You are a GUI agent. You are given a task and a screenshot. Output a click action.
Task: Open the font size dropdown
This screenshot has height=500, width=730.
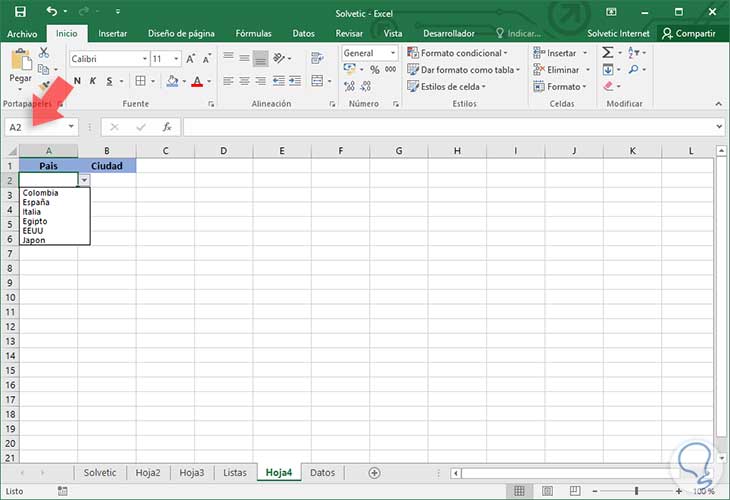[176, 59]
